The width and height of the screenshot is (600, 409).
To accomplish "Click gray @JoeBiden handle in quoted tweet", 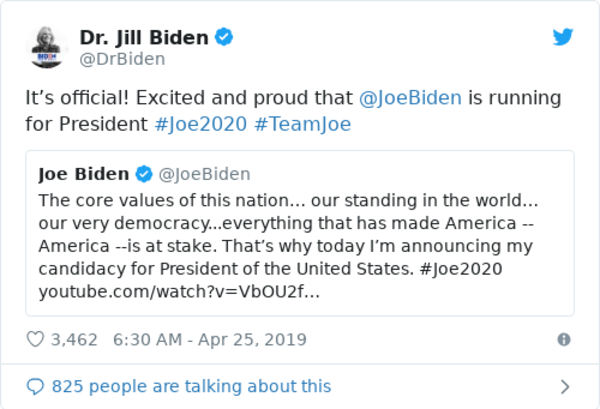I will coord(204,175).
